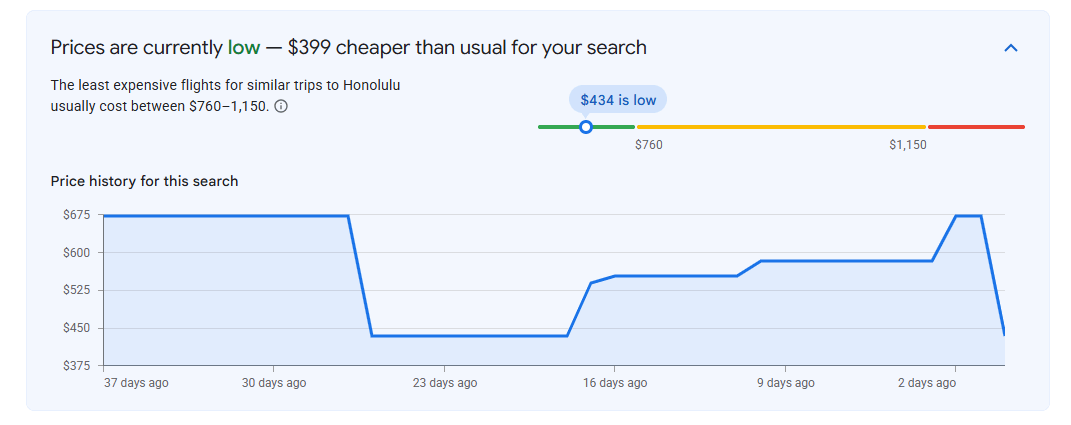Screen dimensions: 1071x425
Task: Click the $1,150 label under the scale
Action: (x=908, y=145)
